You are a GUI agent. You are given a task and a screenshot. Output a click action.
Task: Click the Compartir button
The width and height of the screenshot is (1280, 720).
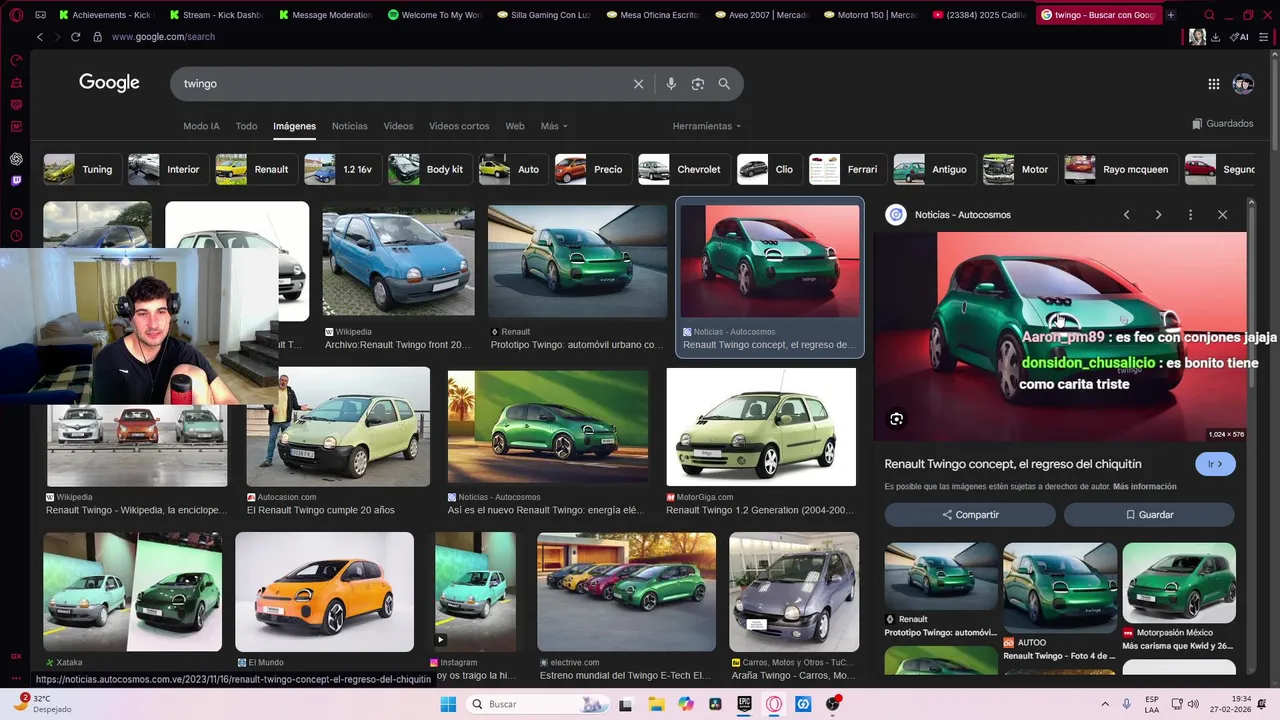click(x=970, y=515)
